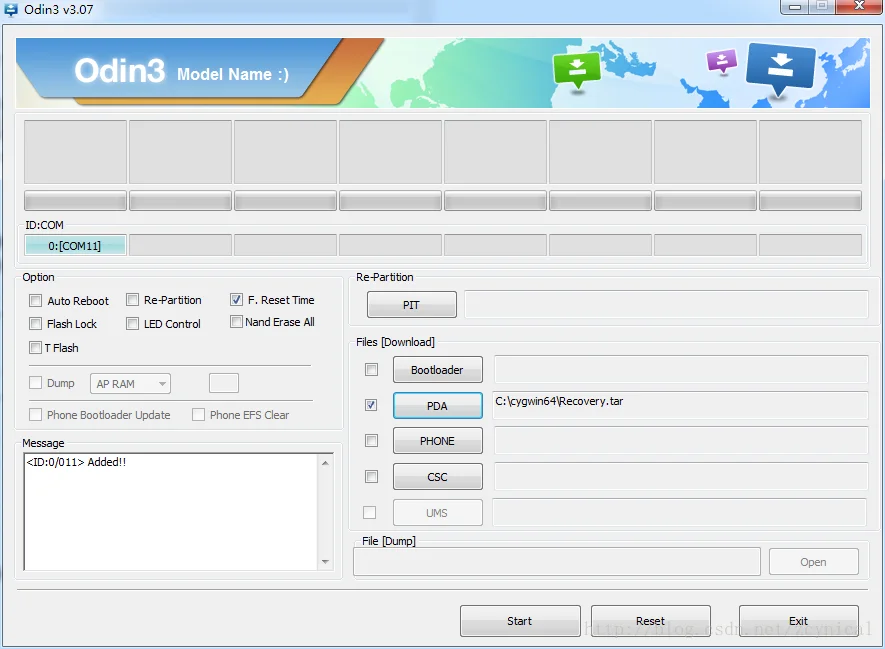The image size is (885, 649).
Task: Click the CSC file path field
Action: point(681,477)
